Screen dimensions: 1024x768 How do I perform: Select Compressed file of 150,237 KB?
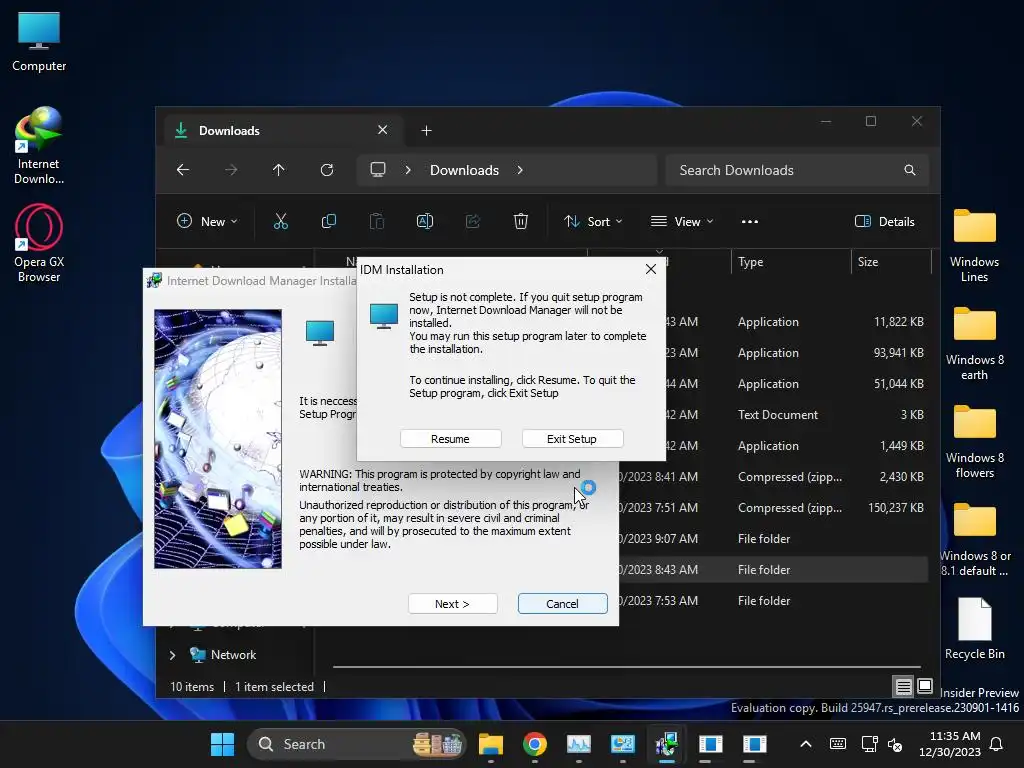(x=773, y=507)
